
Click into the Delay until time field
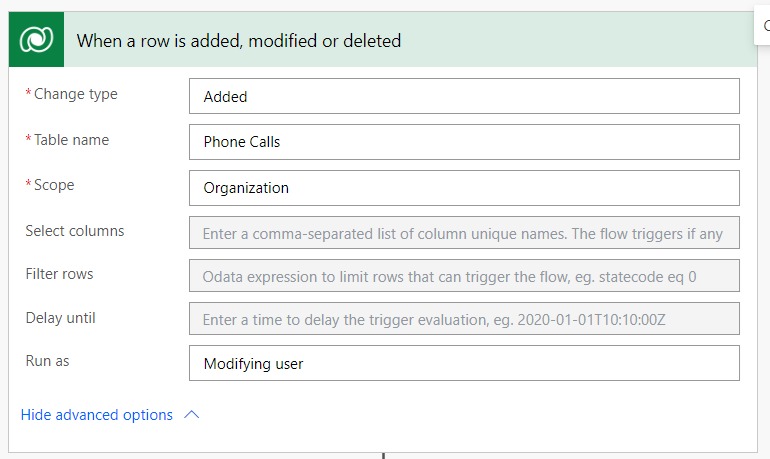464,319
